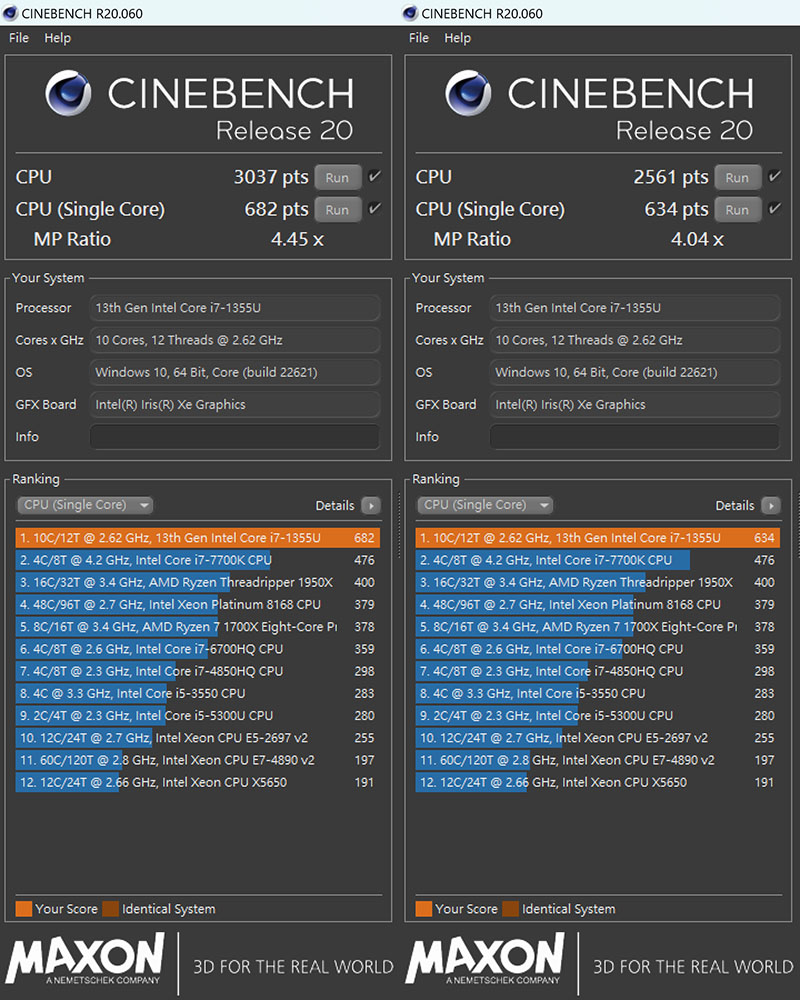This screenshot has height=1000, width=800.
Task: Click orange Your Score swatch in left window
Action: point(24,909)
